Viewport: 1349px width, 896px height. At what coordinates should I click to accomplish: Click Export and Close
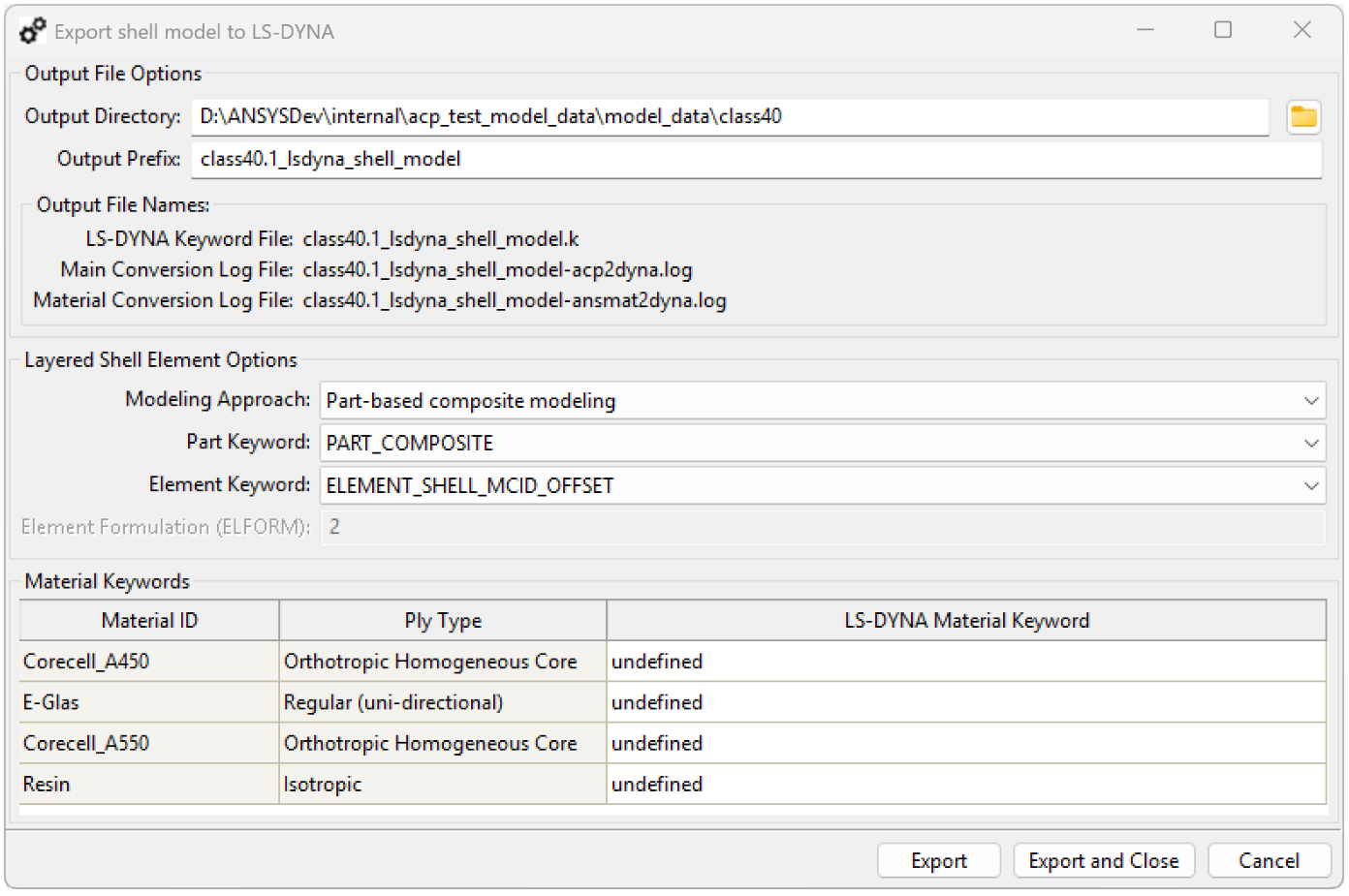(1104, 860)
